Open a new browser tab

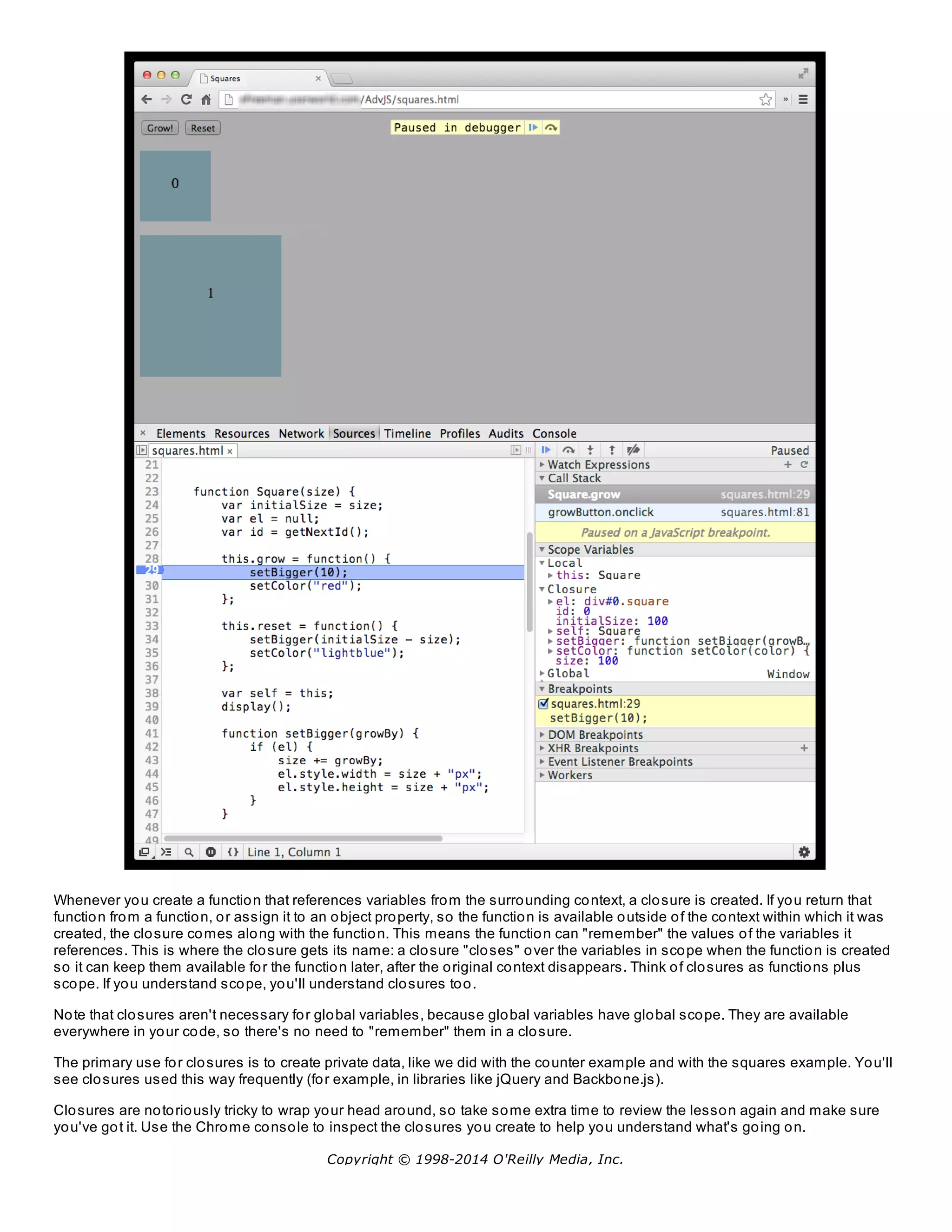point(341,79)
